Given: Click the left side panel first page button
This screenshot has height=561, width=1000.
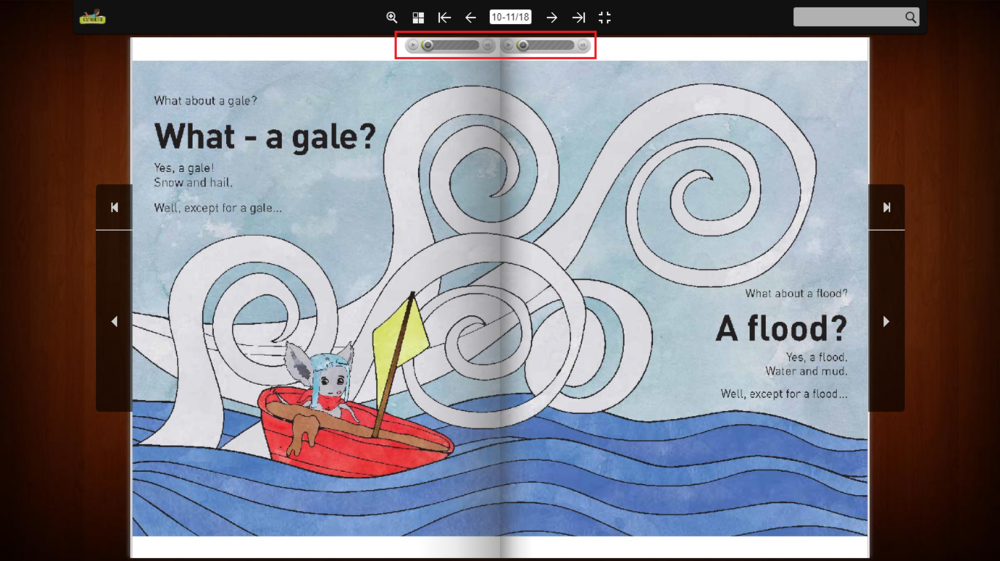Looking at the screenshot, I should (x=114, y=207).
